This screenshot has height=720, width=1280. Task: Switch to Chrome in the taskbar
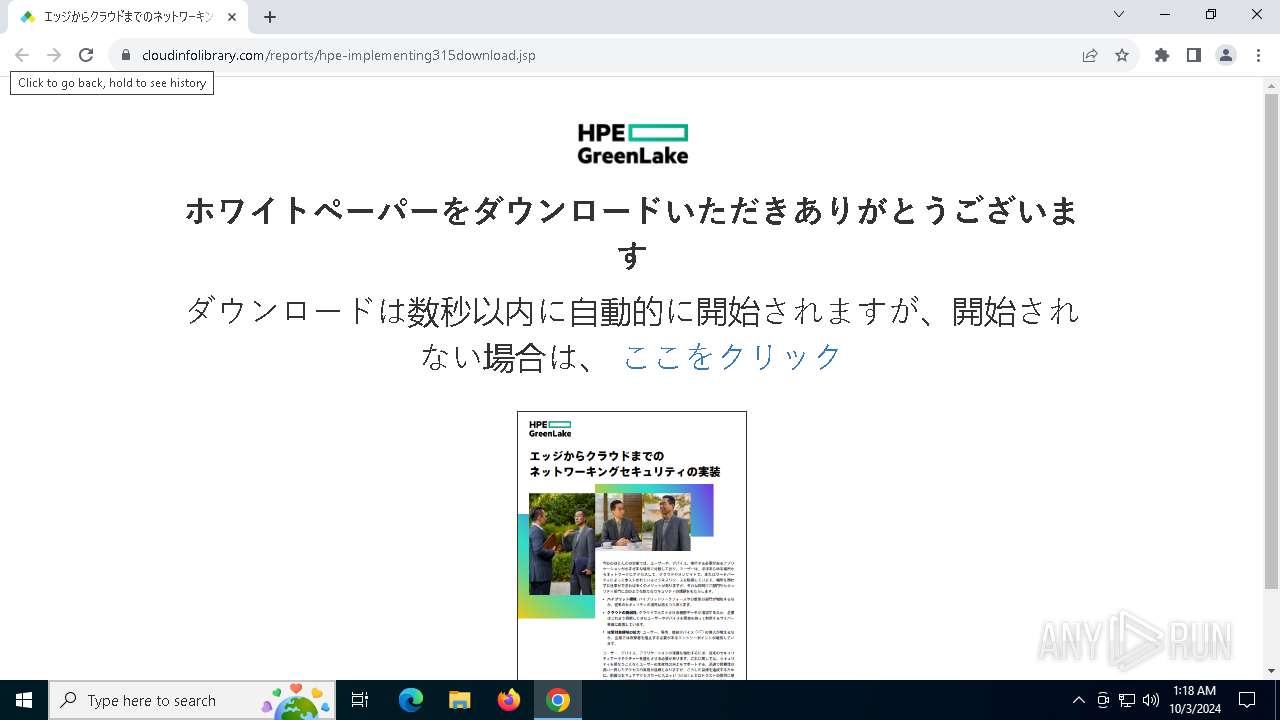(x=558, y=700)
